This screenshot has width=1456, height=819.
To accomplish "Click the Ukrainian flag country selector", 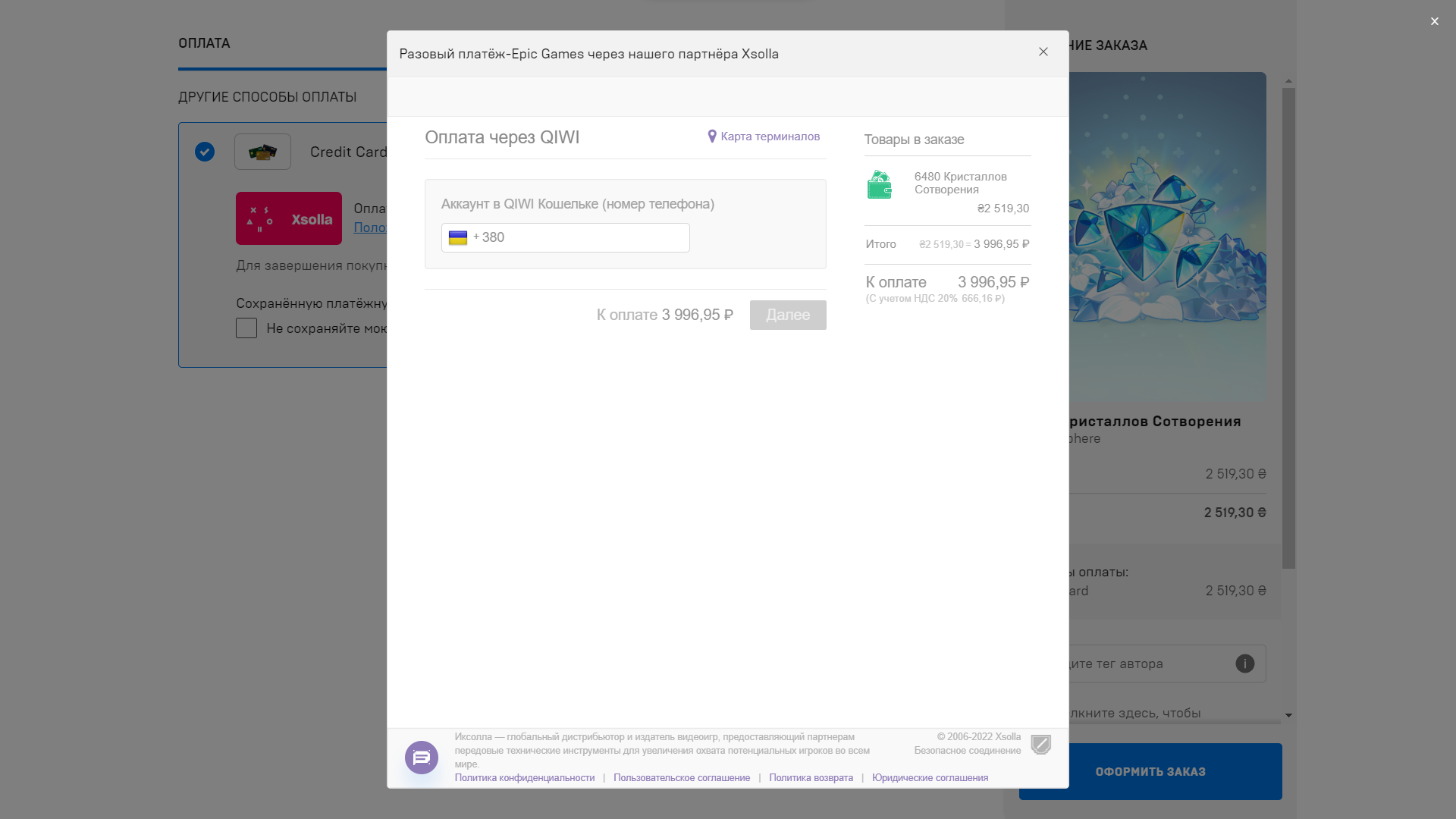I will [458, 238].
